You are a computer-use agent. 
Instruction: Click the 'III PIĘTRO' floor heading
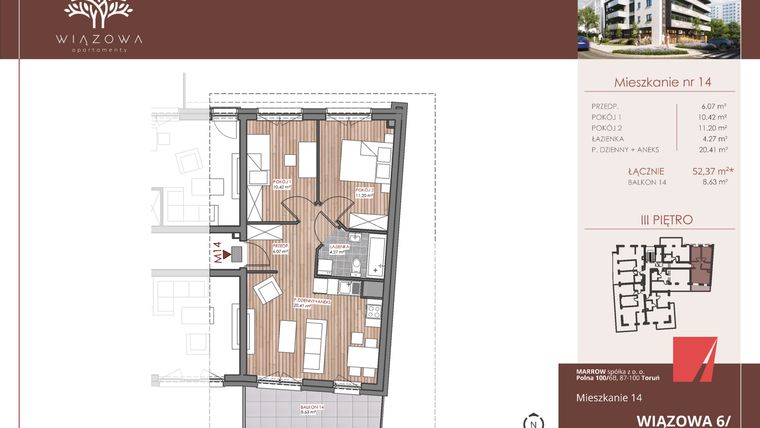666,220
